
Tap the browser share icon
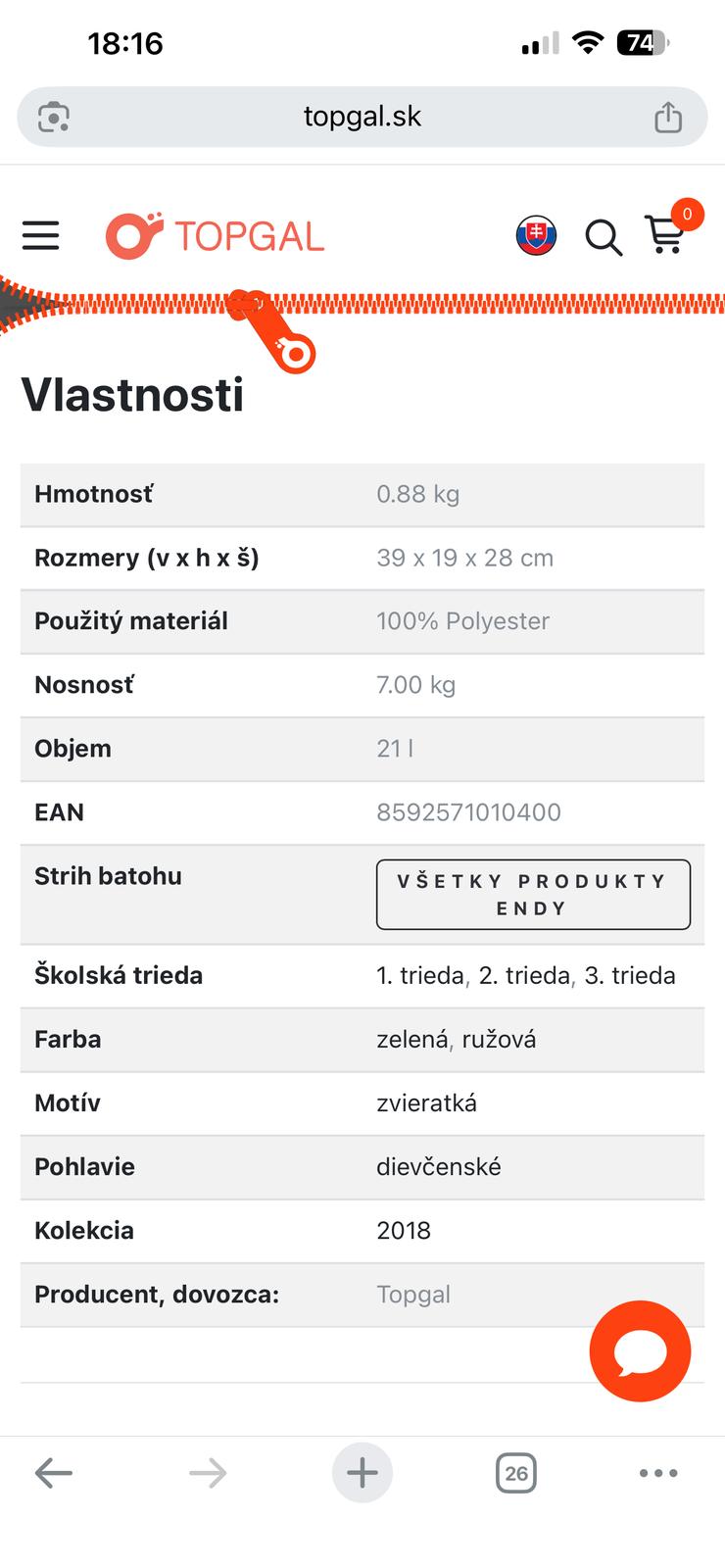click(x=668, y=117)
